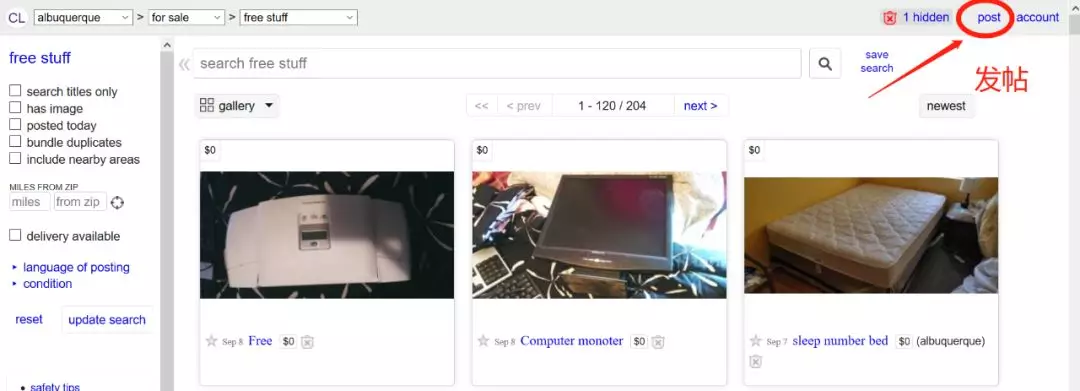Viewport: 1080px width, 391px height.
Task: Open the albuquerque location dropdown
Action: point(83,17)
